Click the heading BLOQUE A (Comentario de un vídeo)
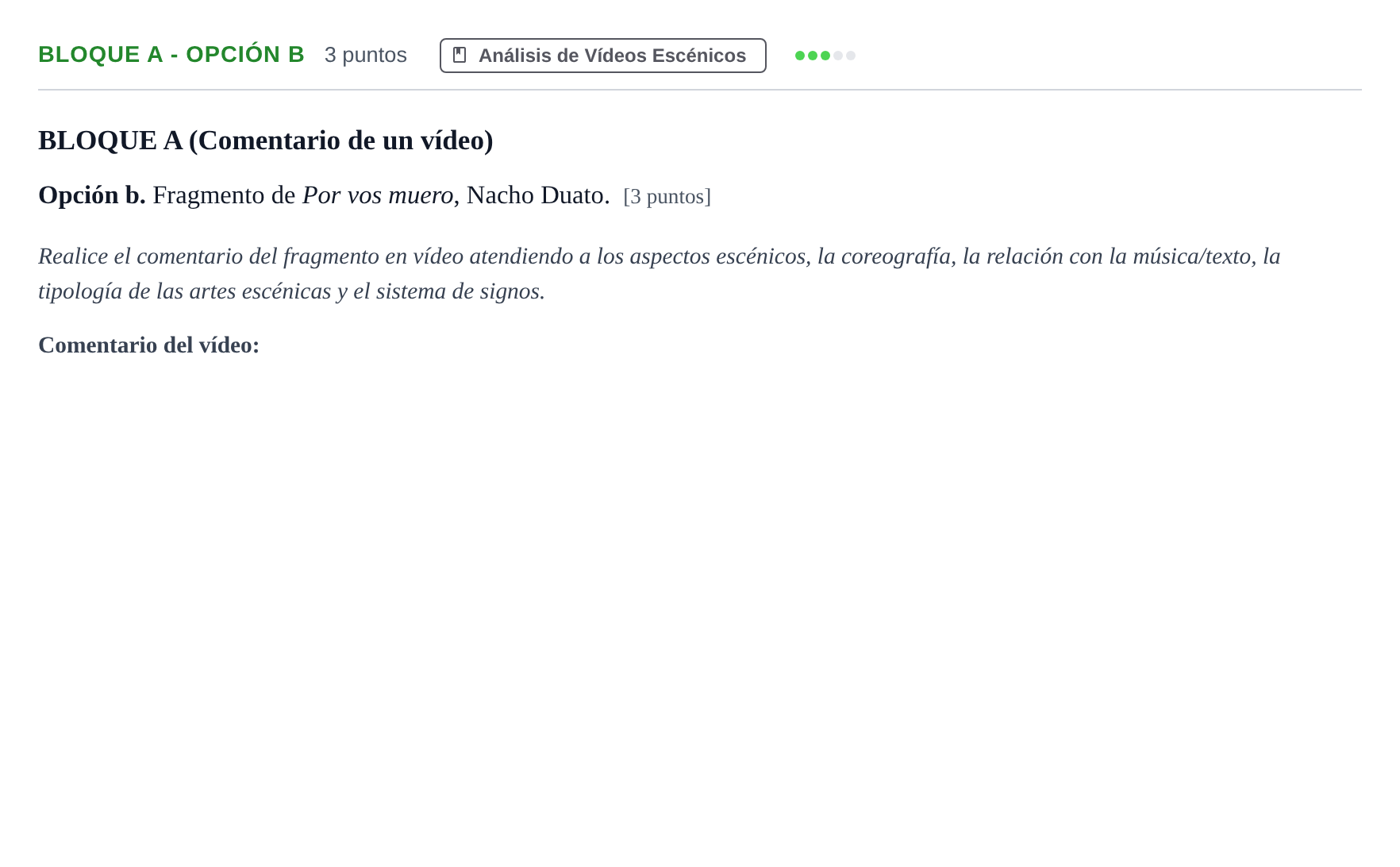Image resolution: width=1400 pixels, height=867 pixels. click(266, 141)
